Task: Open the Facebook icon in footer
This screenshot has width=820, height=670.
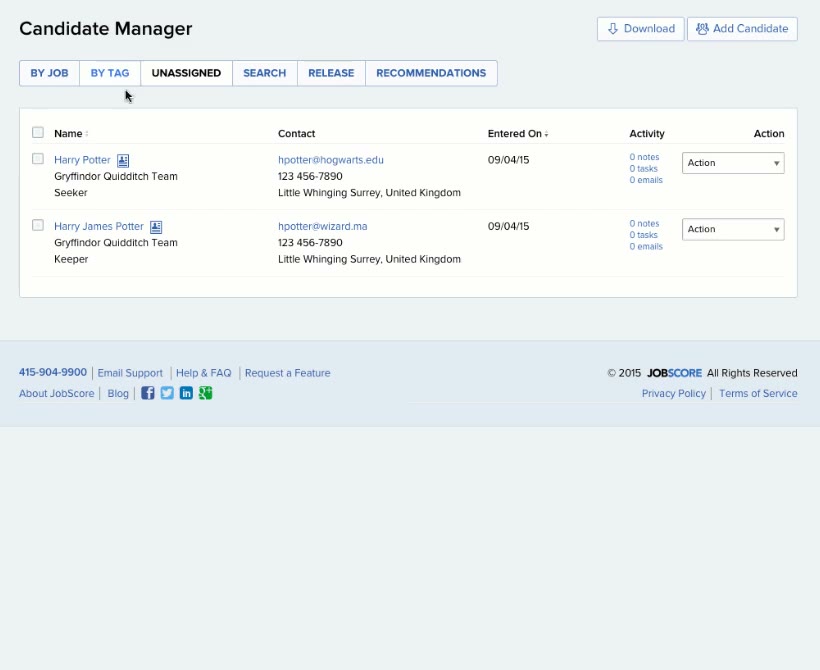Action: [148, 393]
